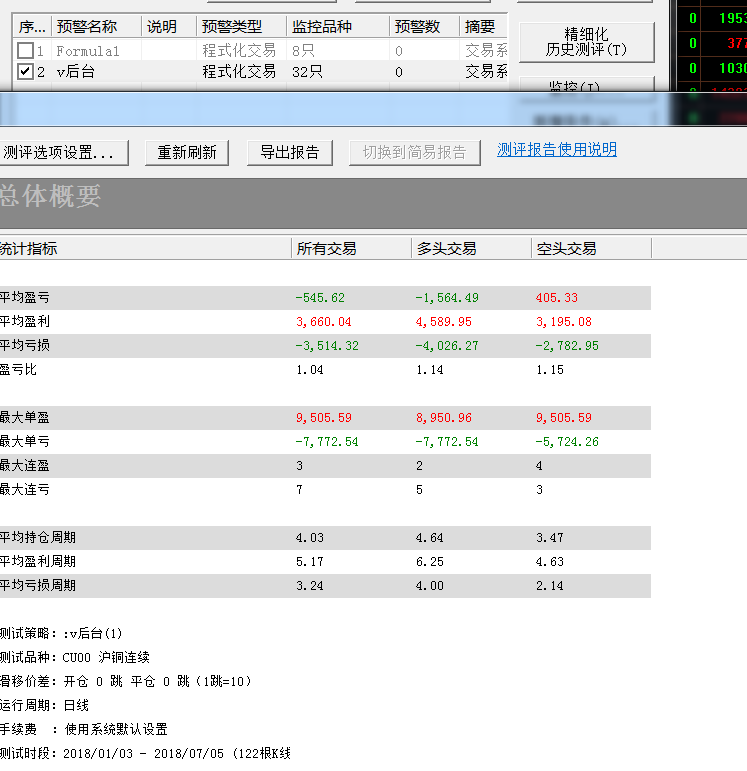Click the 重新刷新 button
This screenshot has width=747, height=771.
pyautogui.click(x=187, y=153)
